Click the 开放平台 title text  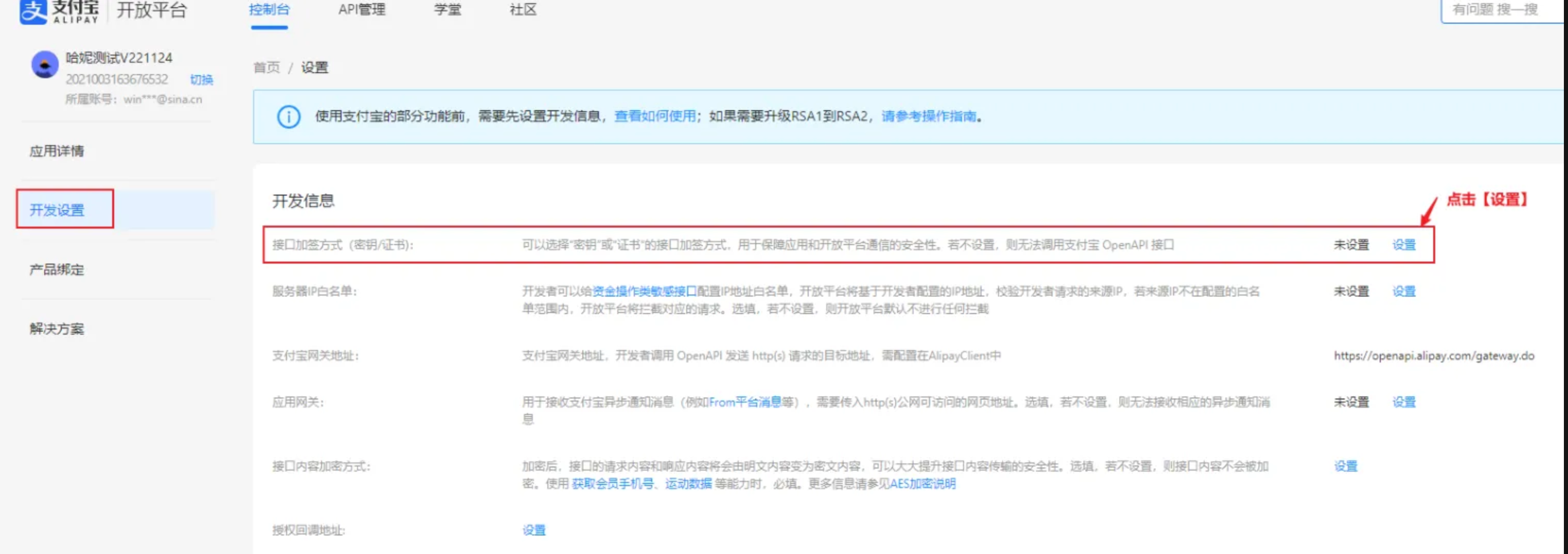(x=152, y=10)
